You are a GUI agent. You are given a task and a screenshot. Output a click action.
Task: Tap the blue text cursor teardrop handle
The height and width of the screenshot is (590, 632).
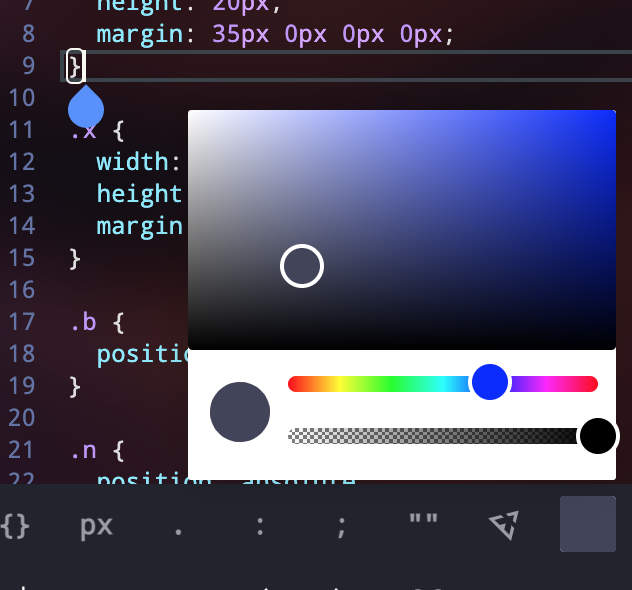[86, 107]
